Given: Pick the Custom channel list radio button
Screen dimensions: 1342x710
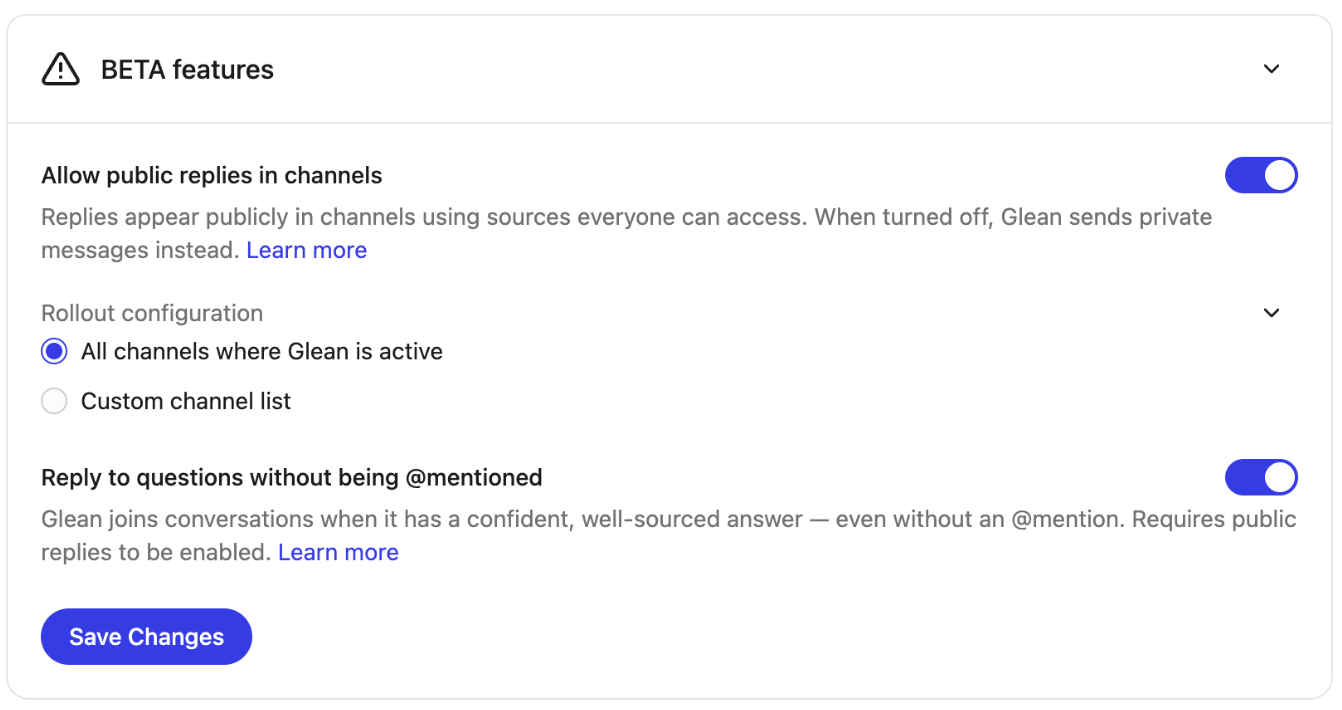Looking at the screenshot, I should (54, 400).
